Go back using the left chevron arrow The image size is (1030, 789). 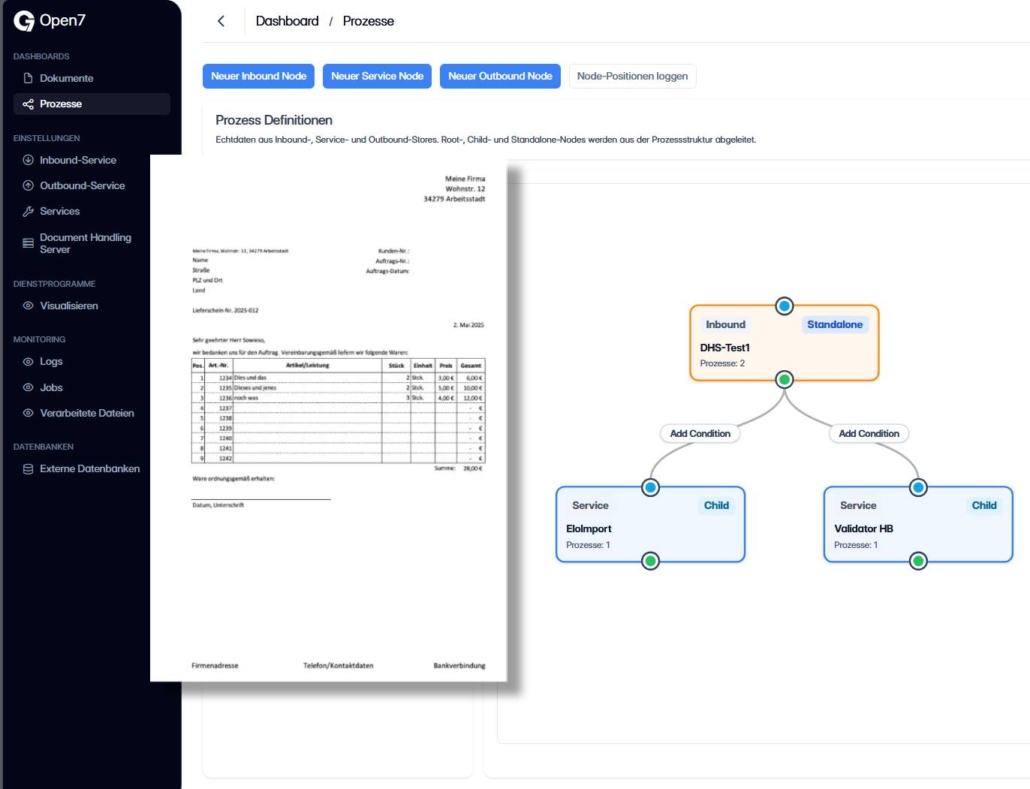click(221, 21)
